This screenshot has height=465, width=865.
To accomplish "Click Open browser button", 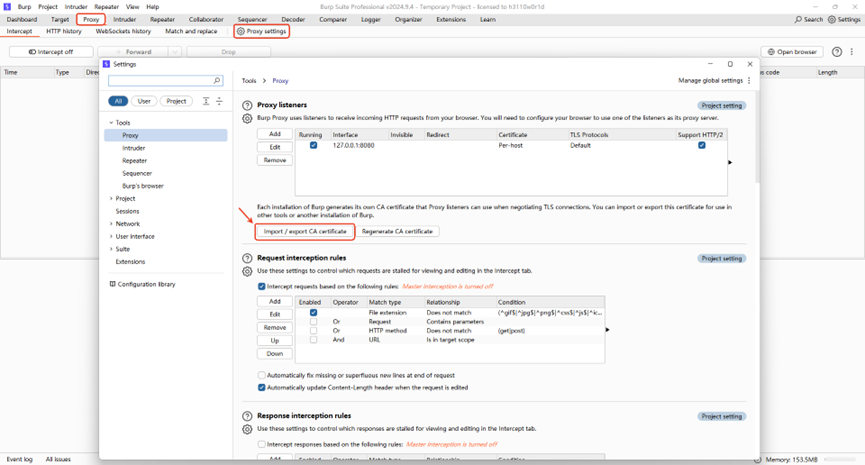I will point(792,52).
